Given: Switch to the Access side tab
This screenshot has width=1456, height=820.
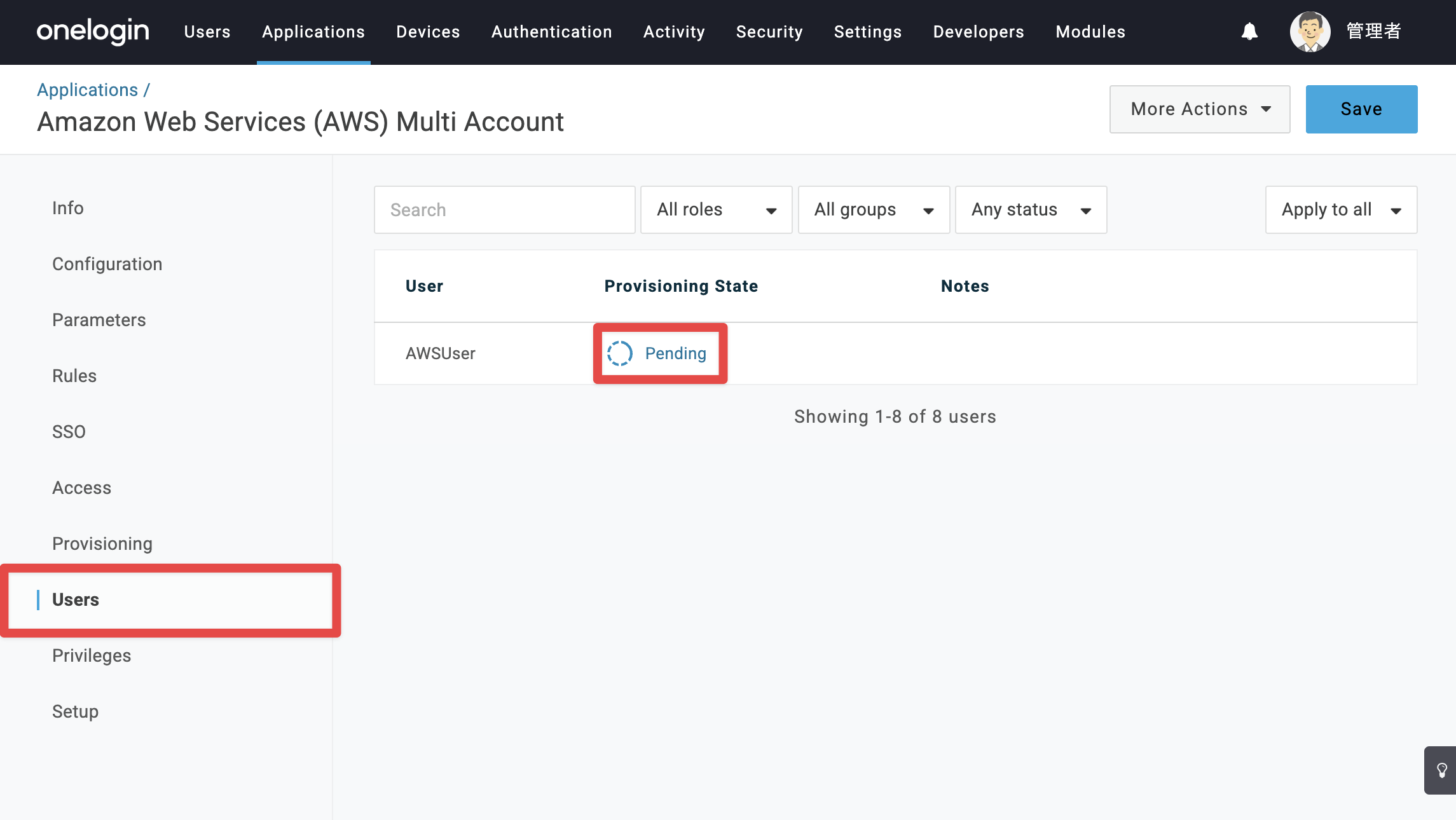Looking at the screenshot, I should [82, 488].
